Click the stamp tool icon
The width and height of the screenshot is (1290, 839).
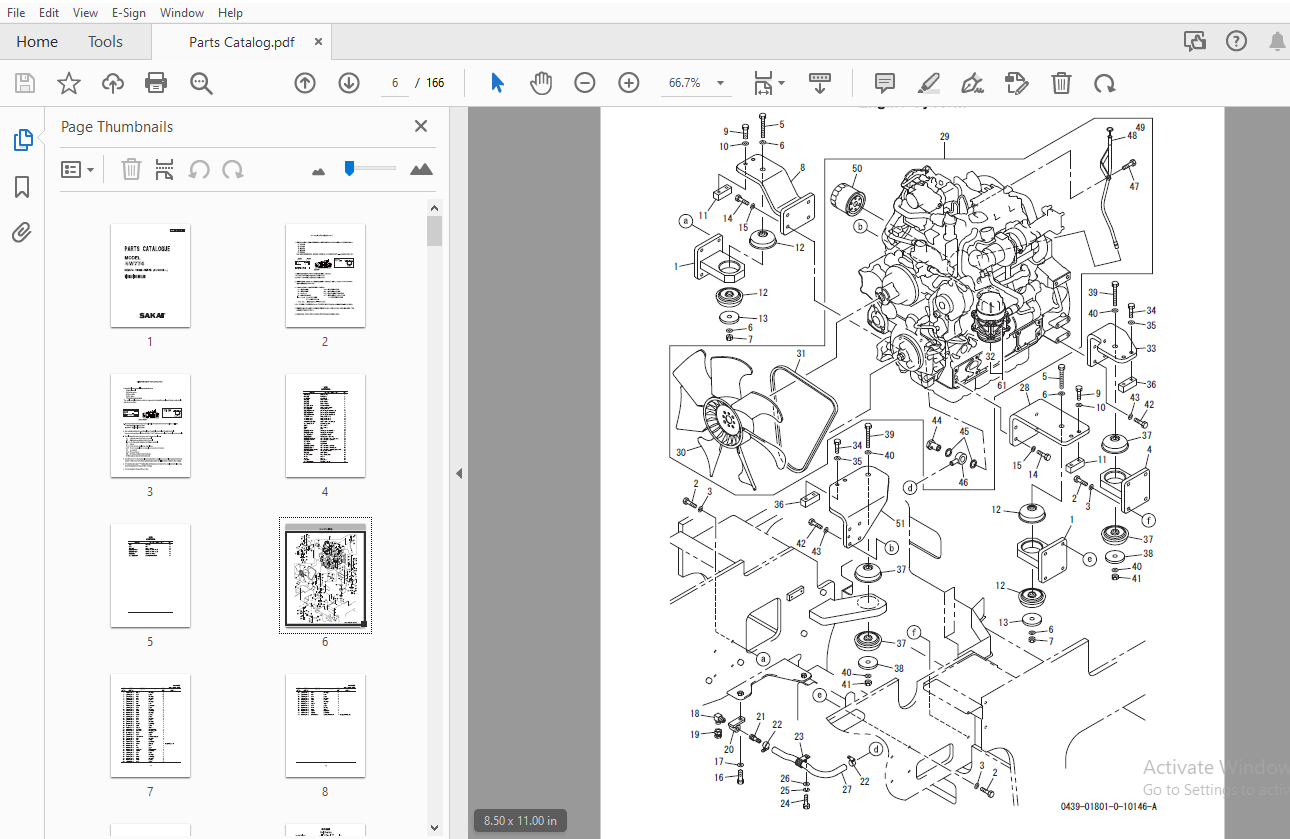[1016, 83]
